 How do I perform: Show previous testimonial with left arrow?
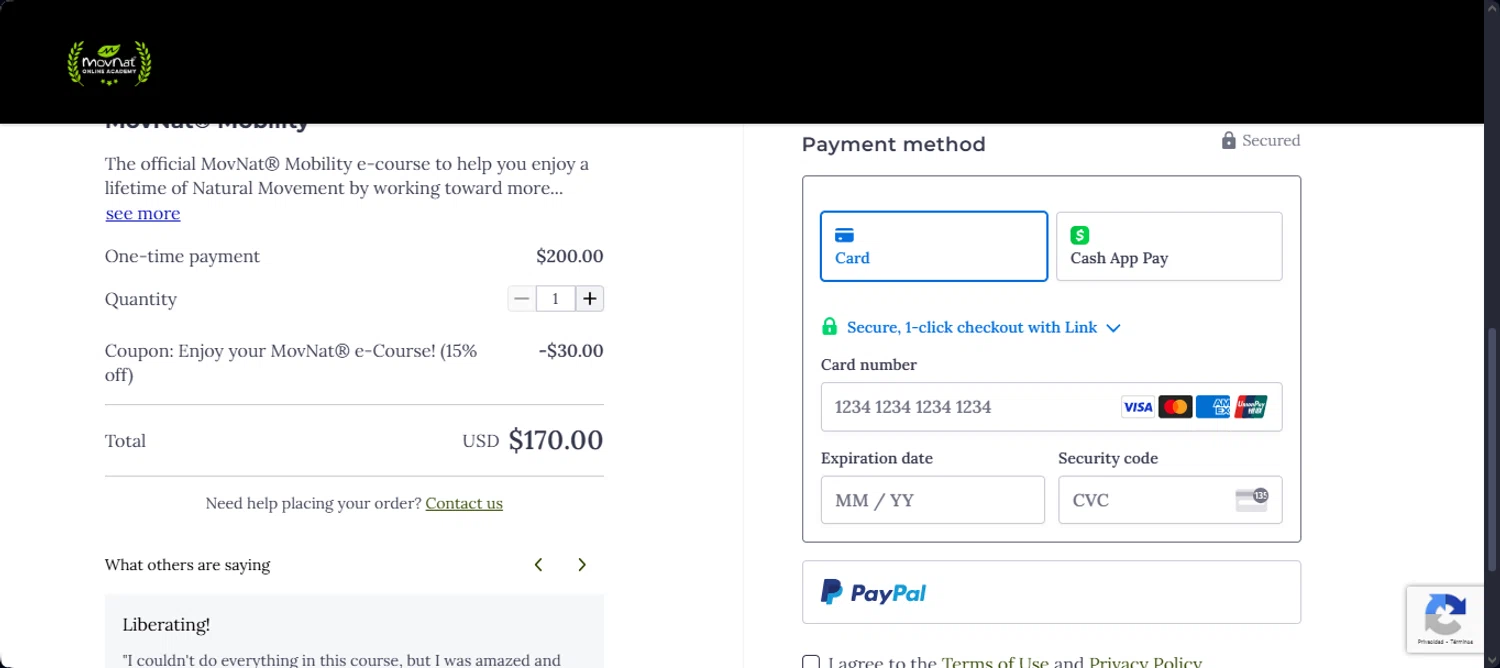(x=538, y=565)
